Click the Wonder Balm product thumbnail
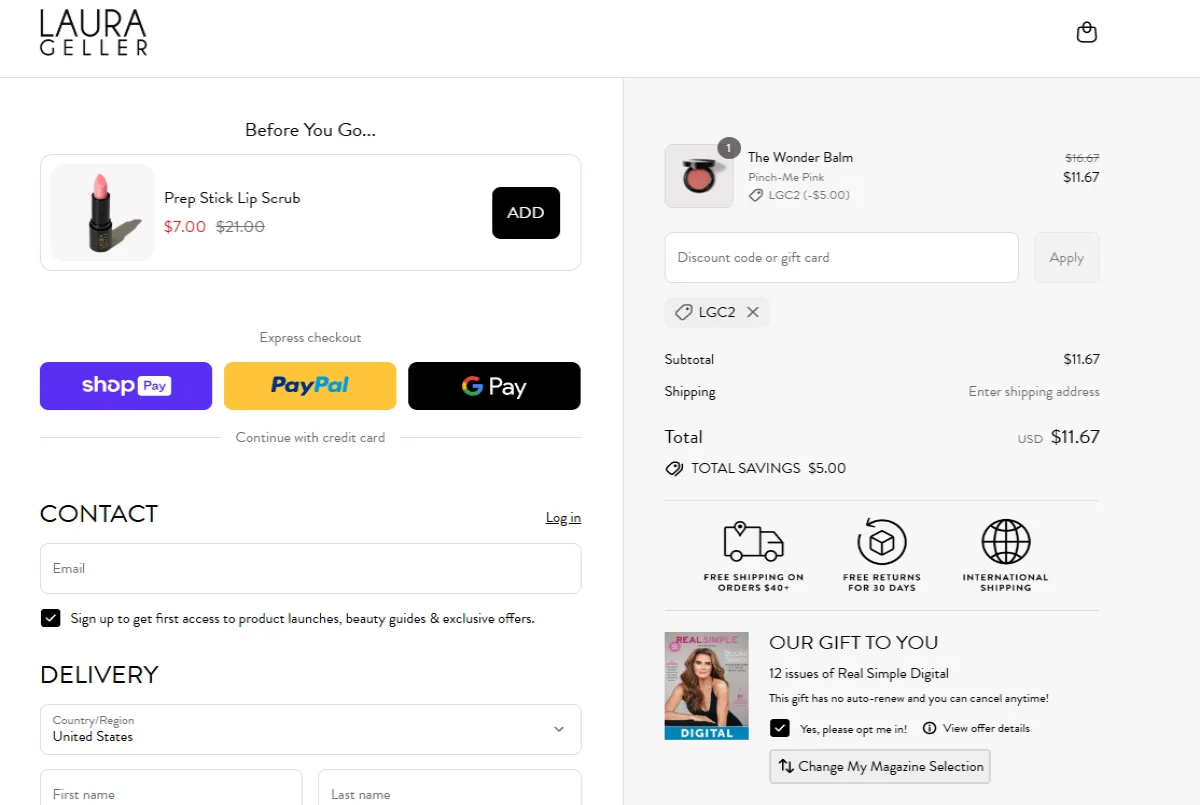 (x=698, y=176)
